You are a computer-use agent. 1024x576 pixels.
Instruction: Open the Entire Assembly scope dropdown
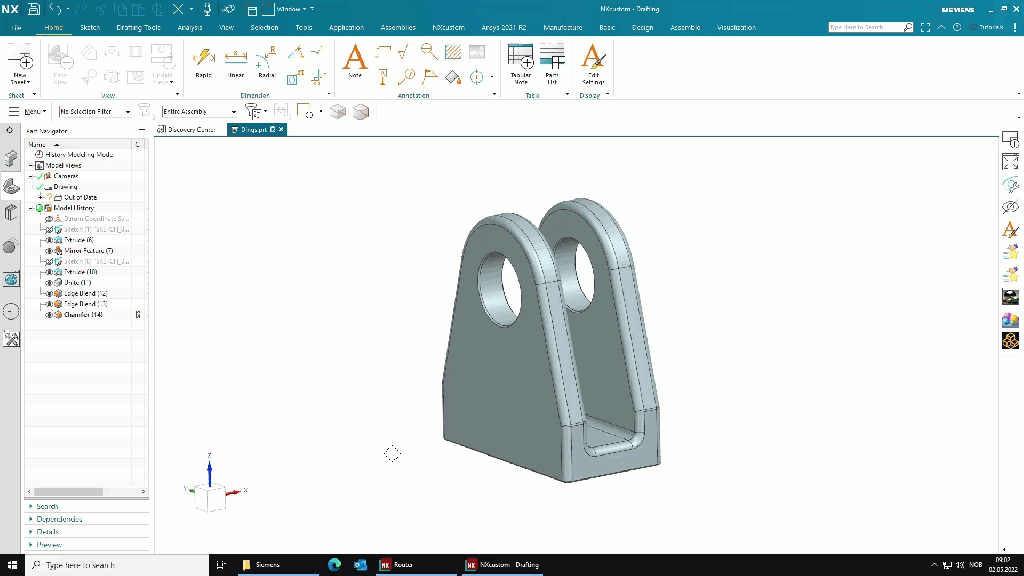tap(233, 112)
